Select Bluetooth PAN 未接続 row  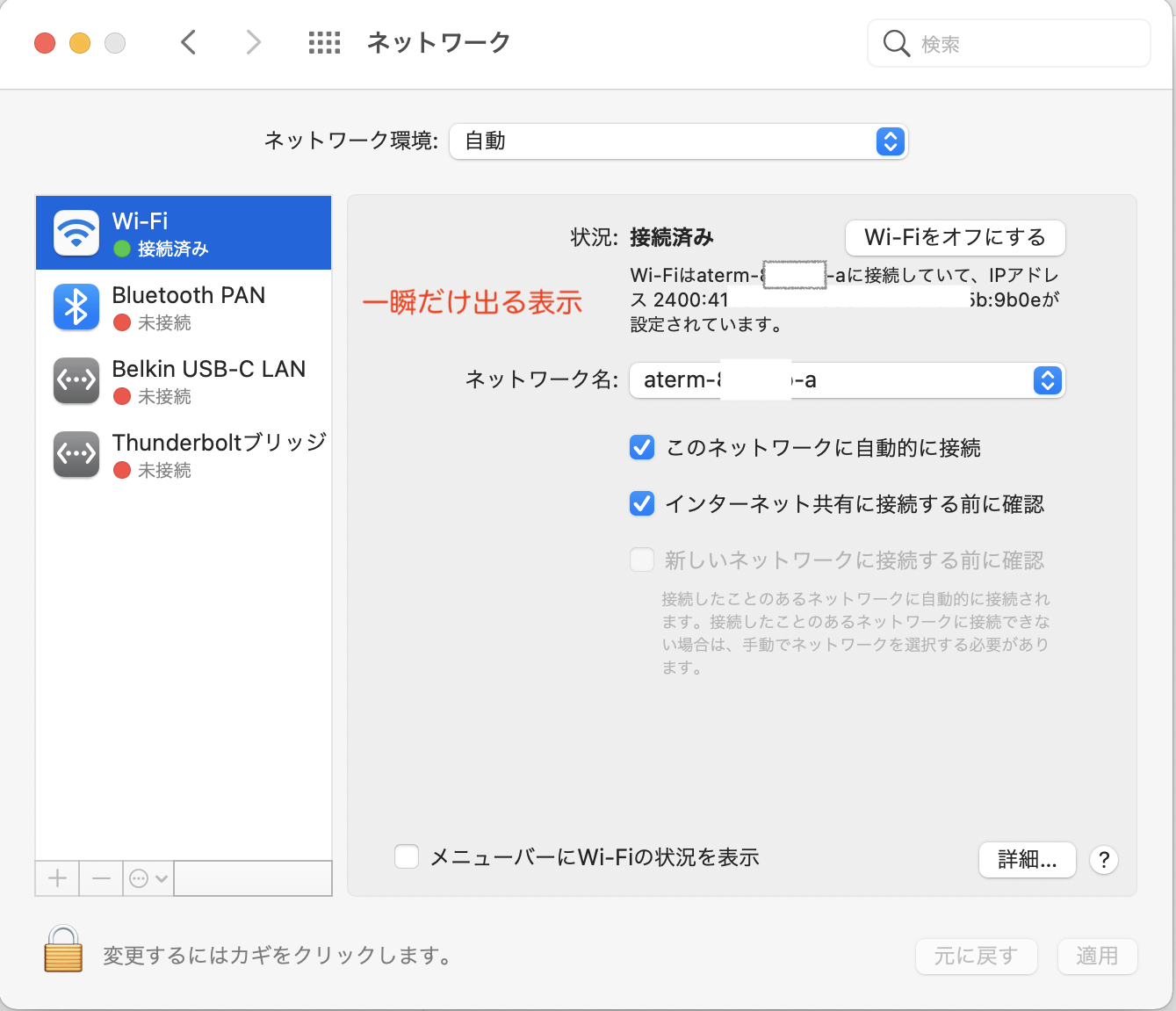[184, 307]
